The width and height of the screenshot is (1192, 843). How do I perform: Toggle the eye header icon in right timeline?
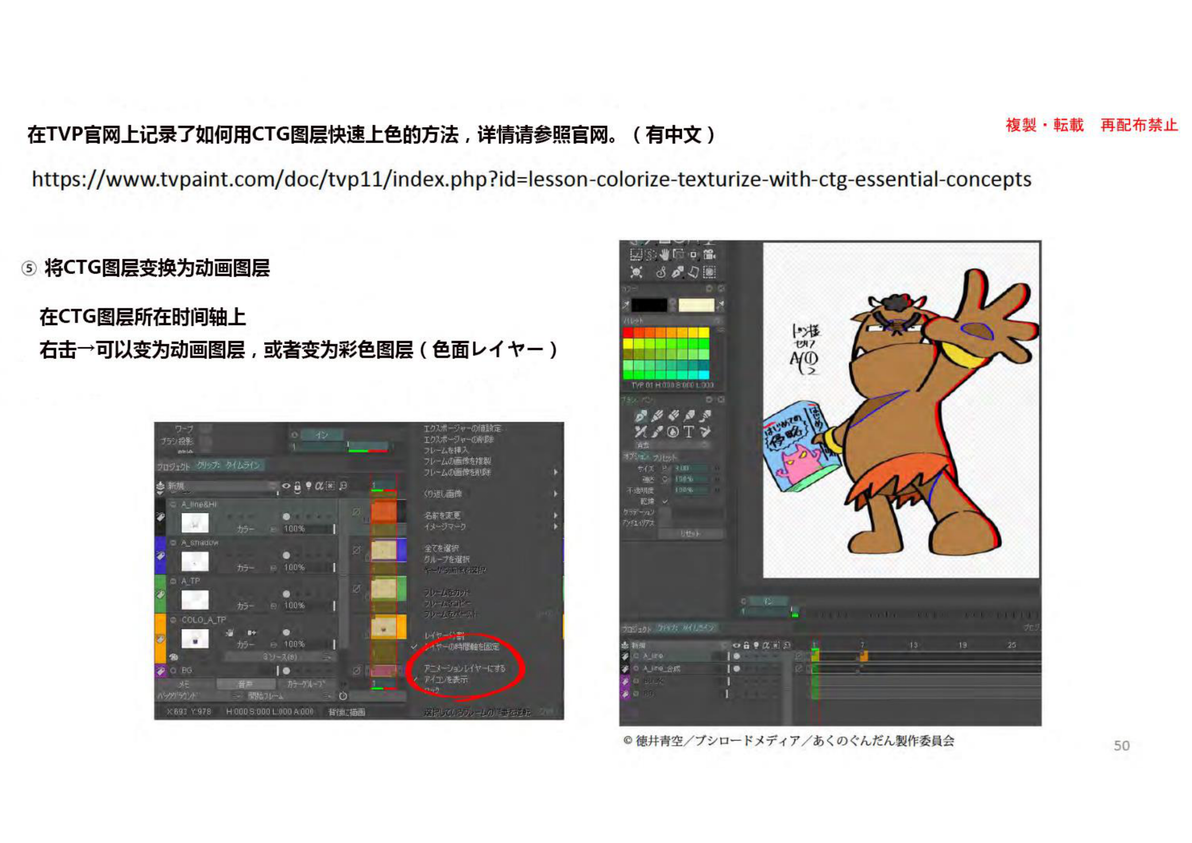pos(737,645)
